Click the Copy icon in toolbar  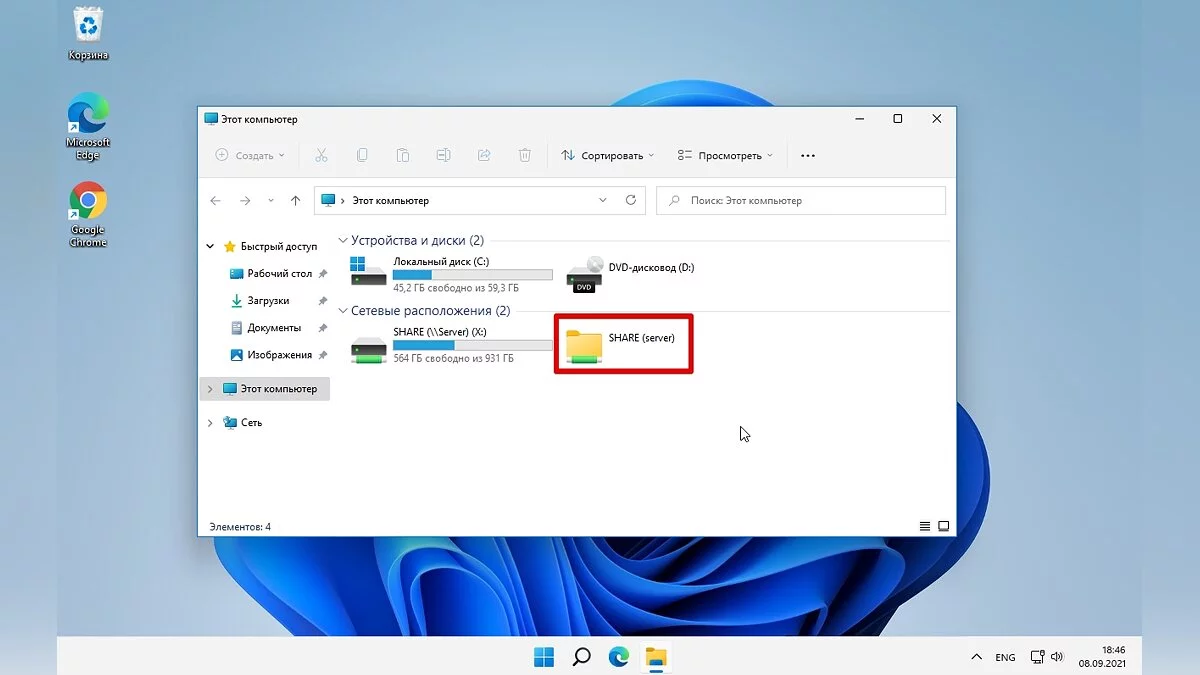(362, 155)
